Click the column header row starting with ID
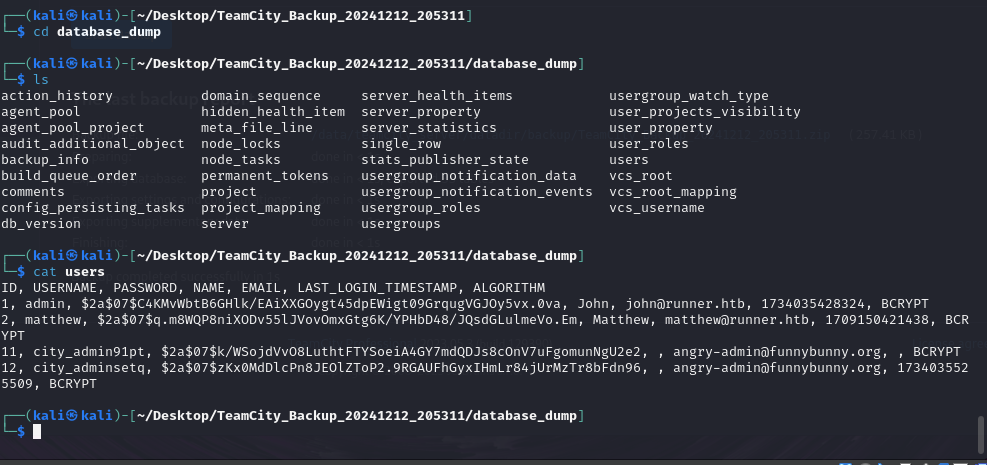The width and height of the screenshot is (987, 465). pyautogui.click(x=273, y=288)
